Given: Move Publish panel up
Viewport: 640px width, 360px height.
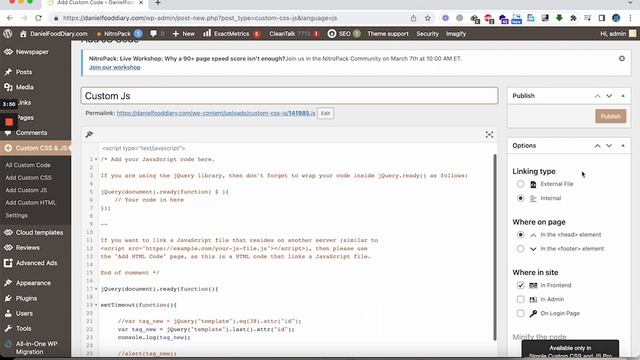Looking at the screenshot, I should 597,96.
